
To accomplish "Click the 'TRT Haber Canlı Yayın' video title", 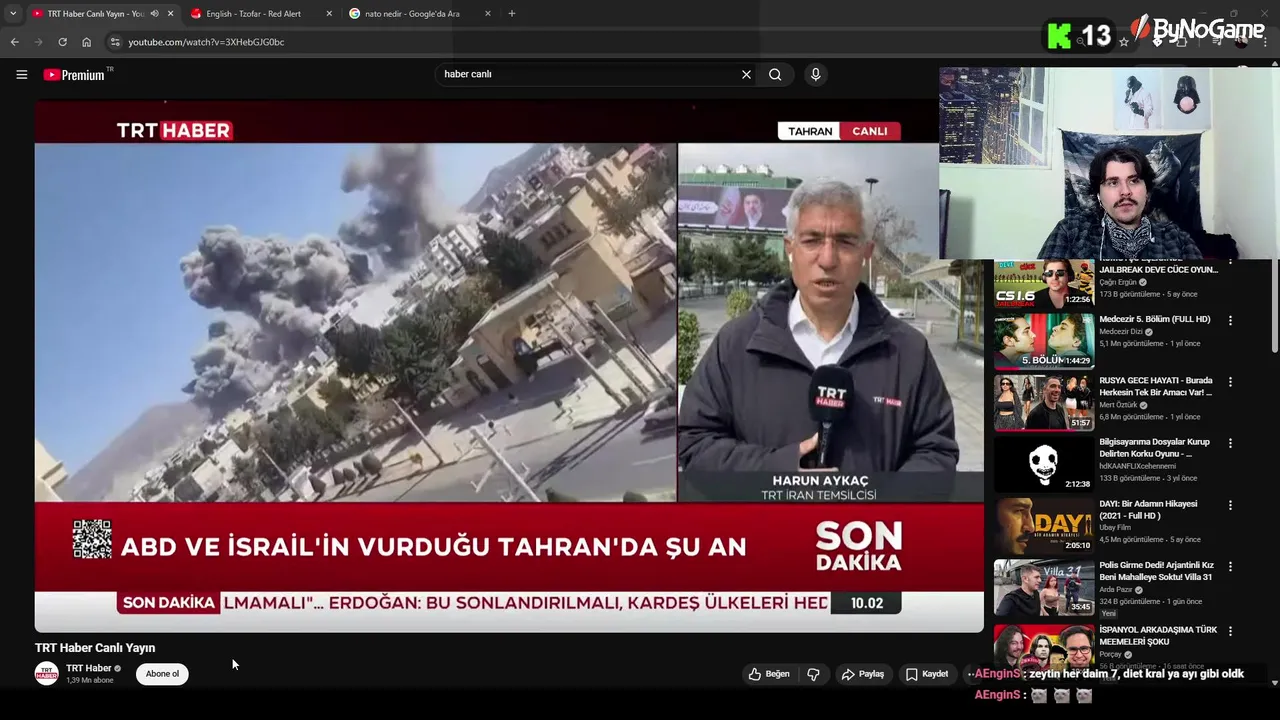I will coord(95,648).
